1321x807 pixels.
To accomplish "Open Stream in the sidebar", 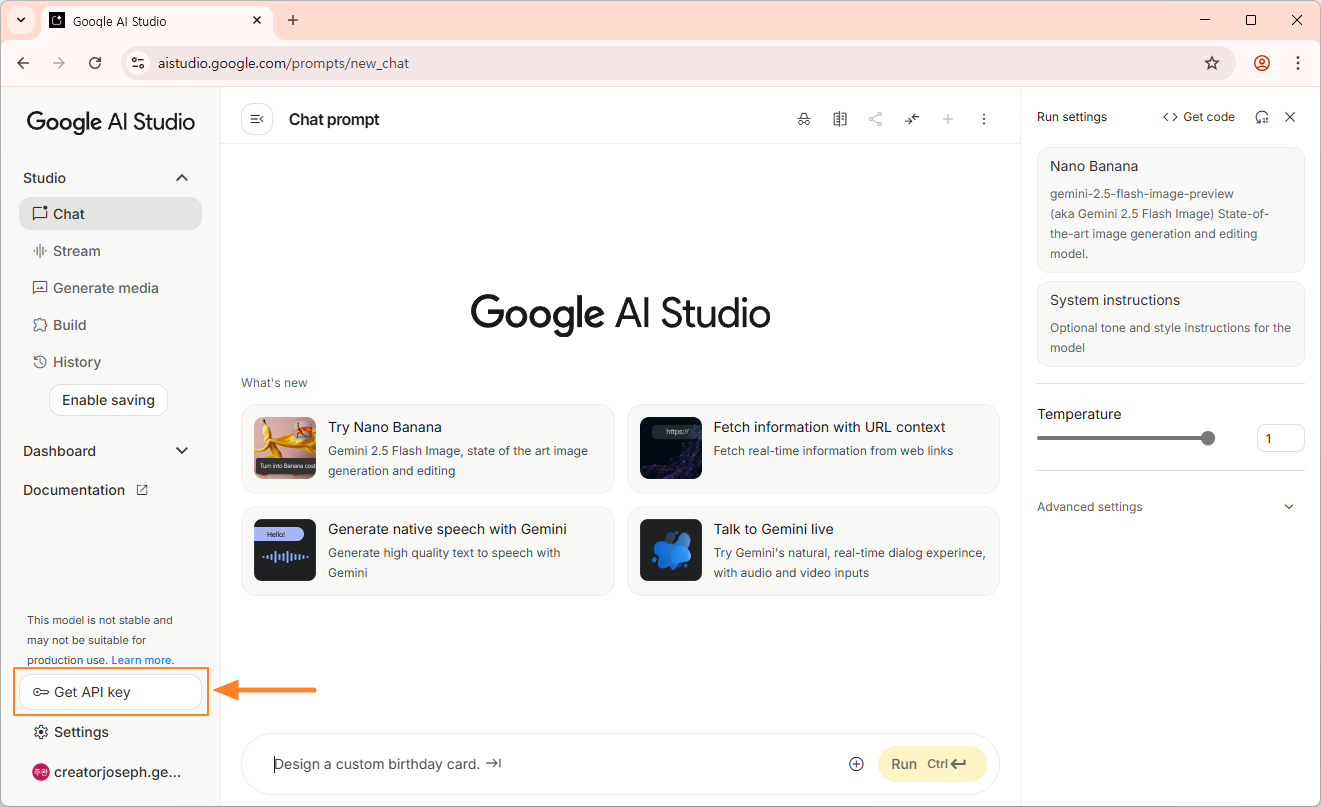I will 110,251.
